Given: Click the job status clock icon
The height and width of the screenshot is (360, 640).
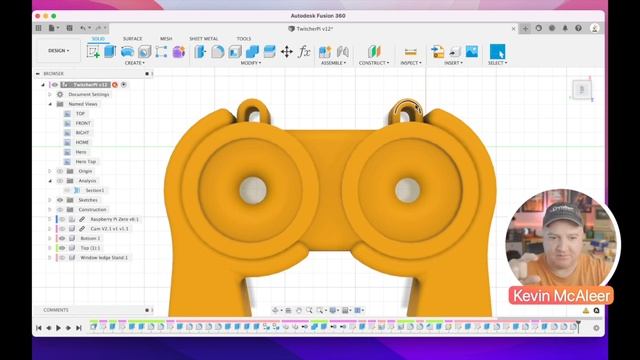Looking at the screenshot, I should coord(552,28).
